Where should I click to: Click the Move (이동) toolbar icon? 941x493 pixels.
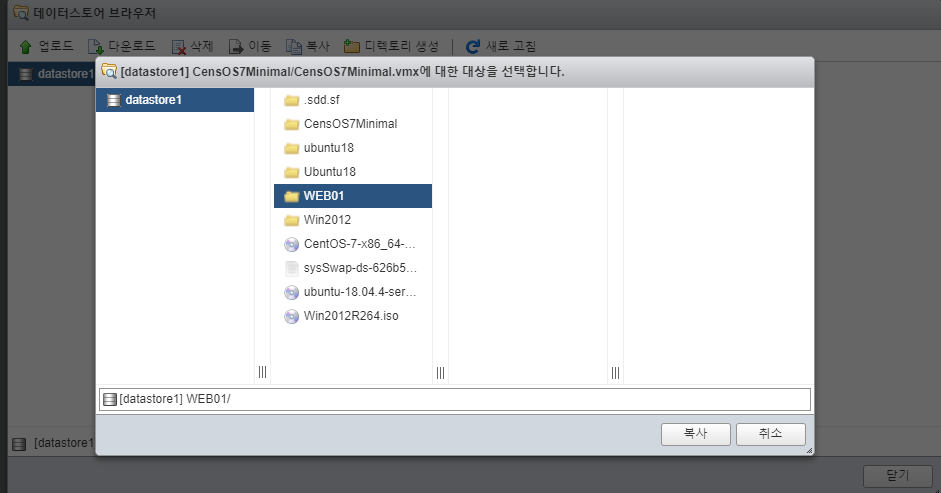point(236,46)
